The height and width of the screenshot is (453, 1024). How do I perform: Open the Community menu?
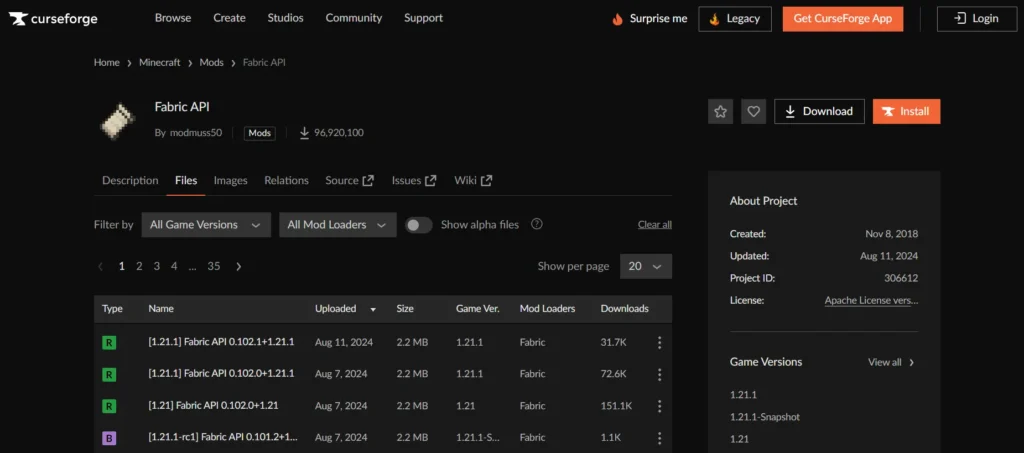click(x=354, y=18)
